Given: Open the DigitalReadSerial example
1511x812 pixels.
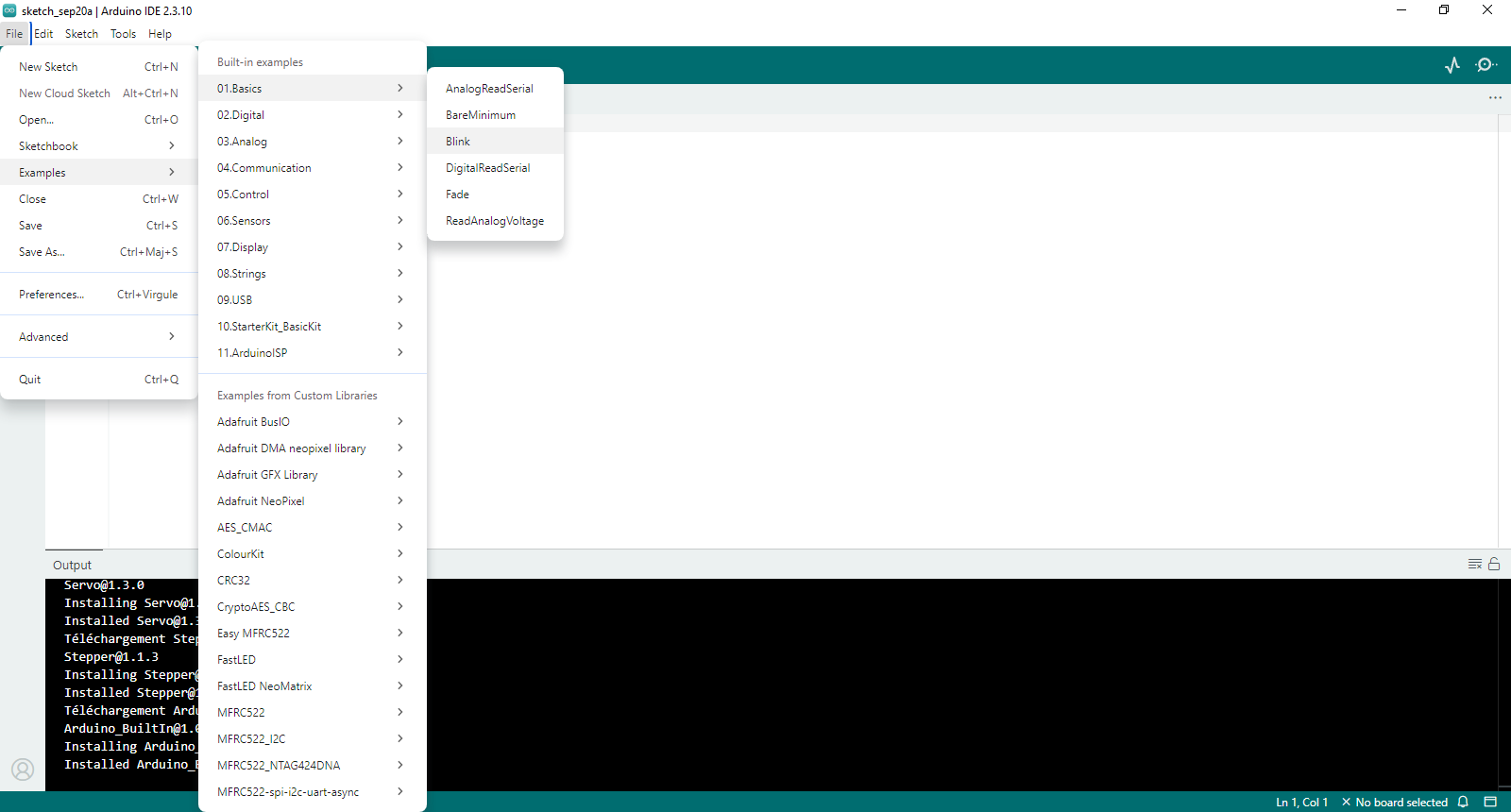Looking at the screenshot, I should (495, 168).
